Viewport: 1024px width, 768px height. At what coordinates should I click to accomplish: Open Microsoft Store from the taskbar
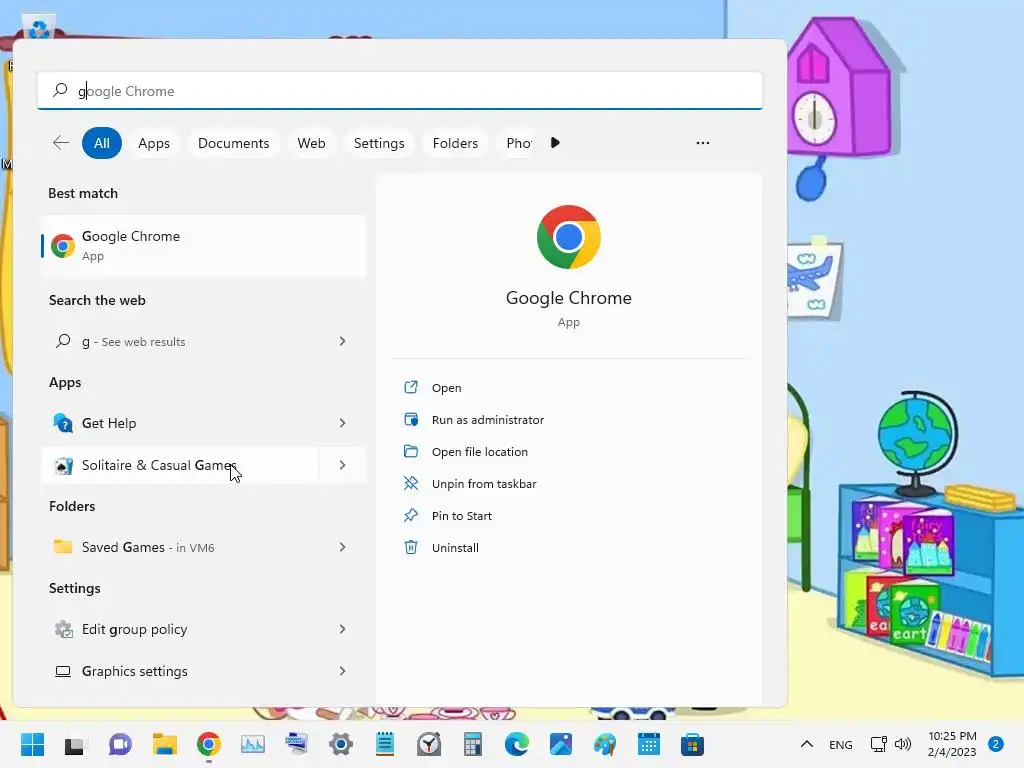coord(692,744)
